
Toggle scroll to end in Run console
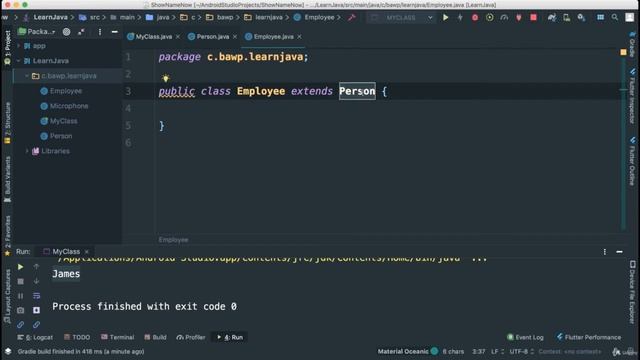pos(36,310)
